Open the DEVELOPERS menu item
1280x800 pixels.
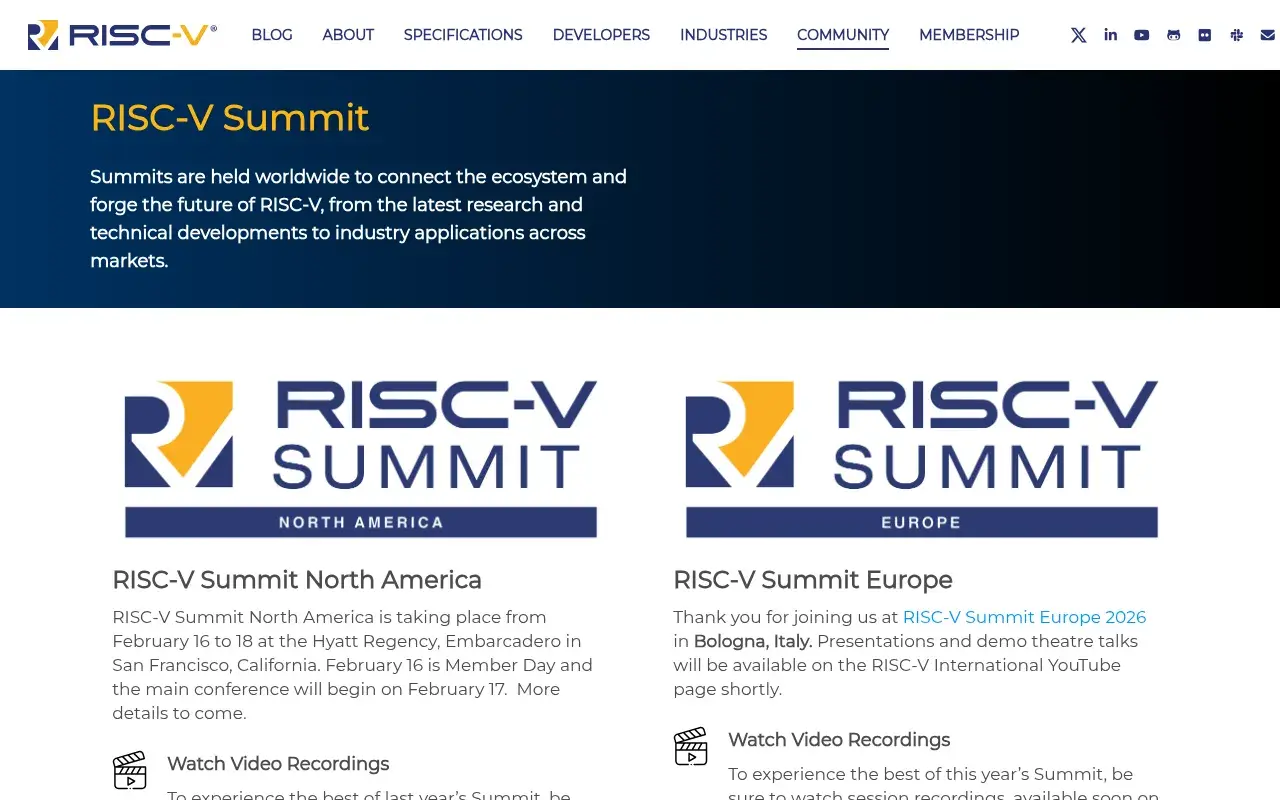click(x=601, y=35)
